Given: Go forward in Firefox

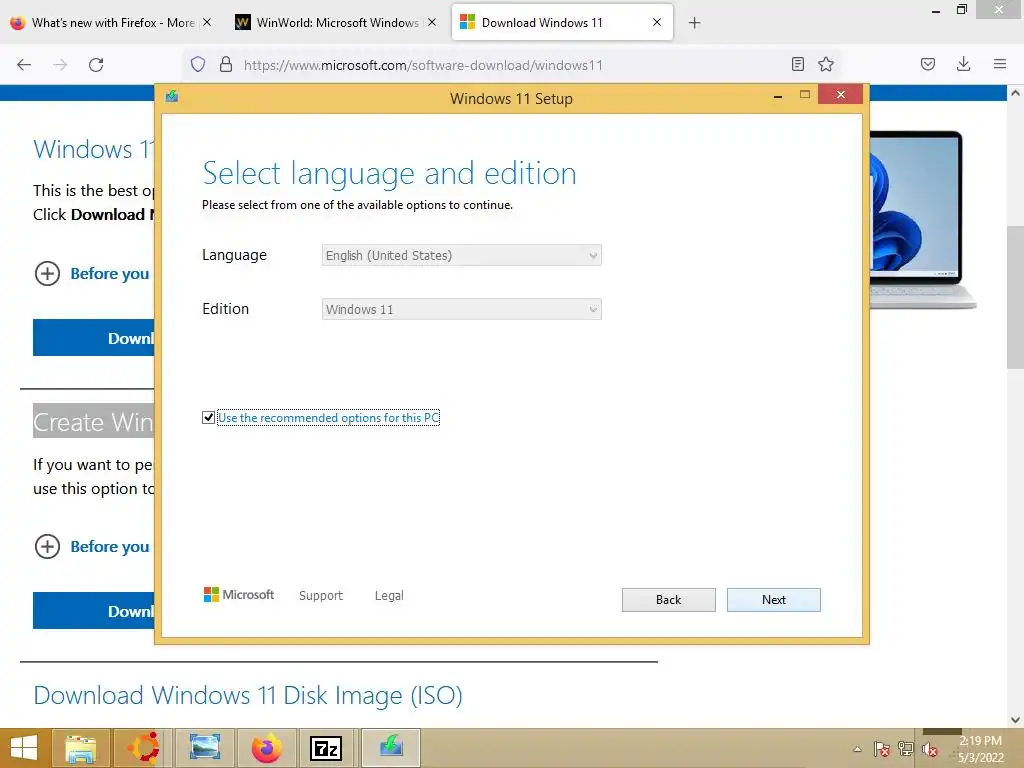Looking at the screenshot, I should 60,65.
